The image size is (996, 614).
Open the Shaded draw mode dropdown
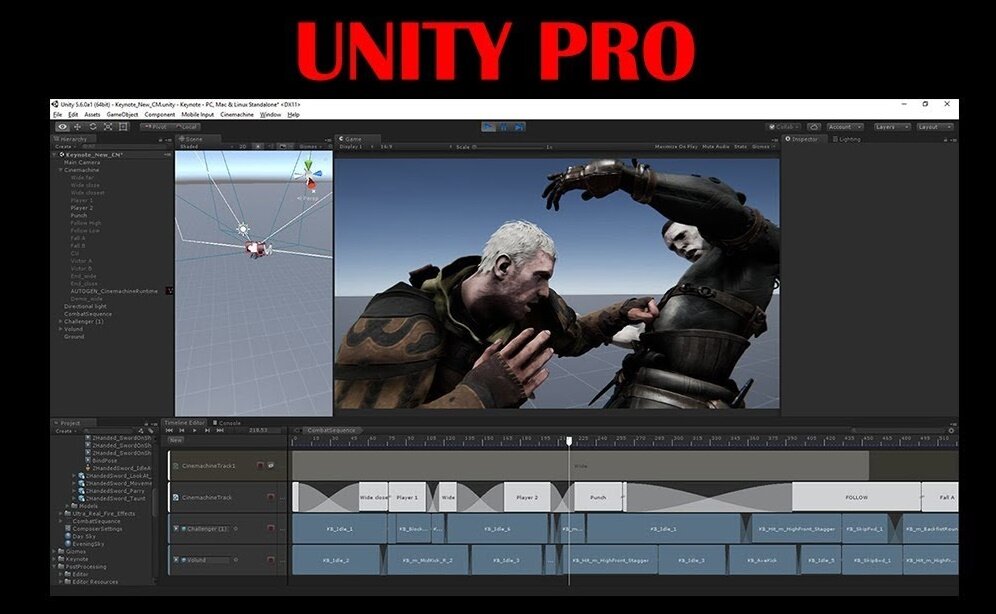point(205,147)
